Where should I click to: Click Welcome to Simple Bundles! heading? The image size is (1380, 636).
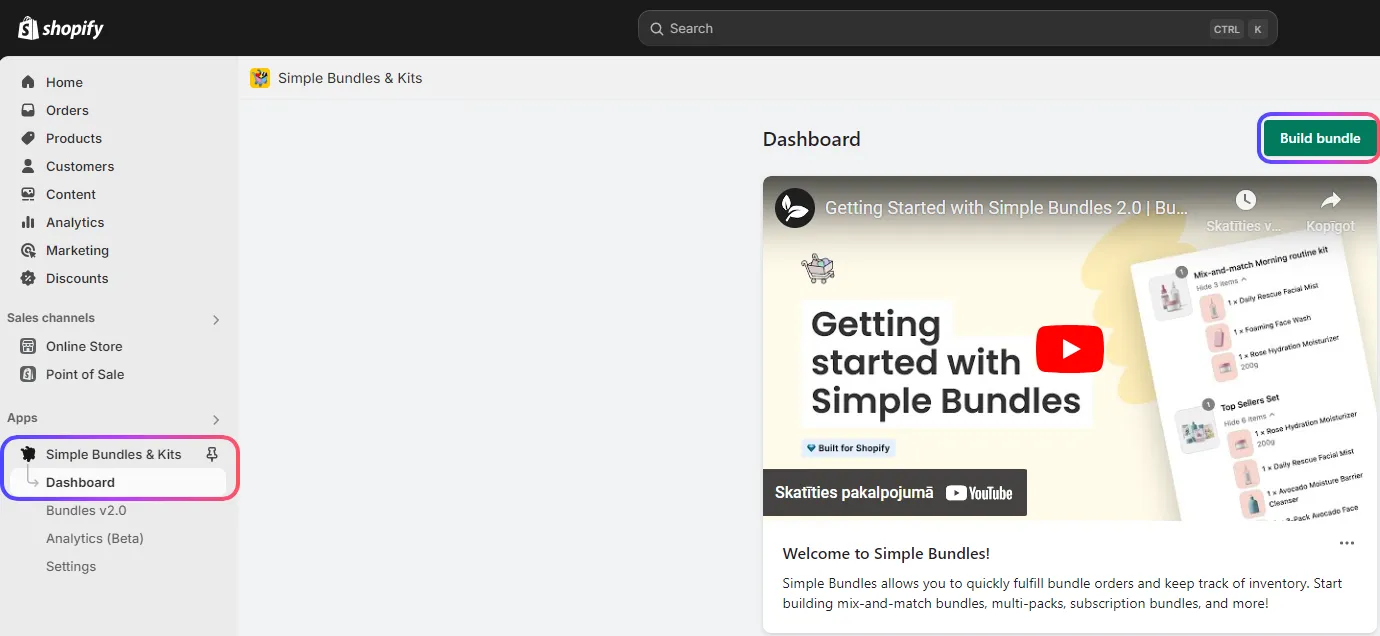click(x=886, y=553)
